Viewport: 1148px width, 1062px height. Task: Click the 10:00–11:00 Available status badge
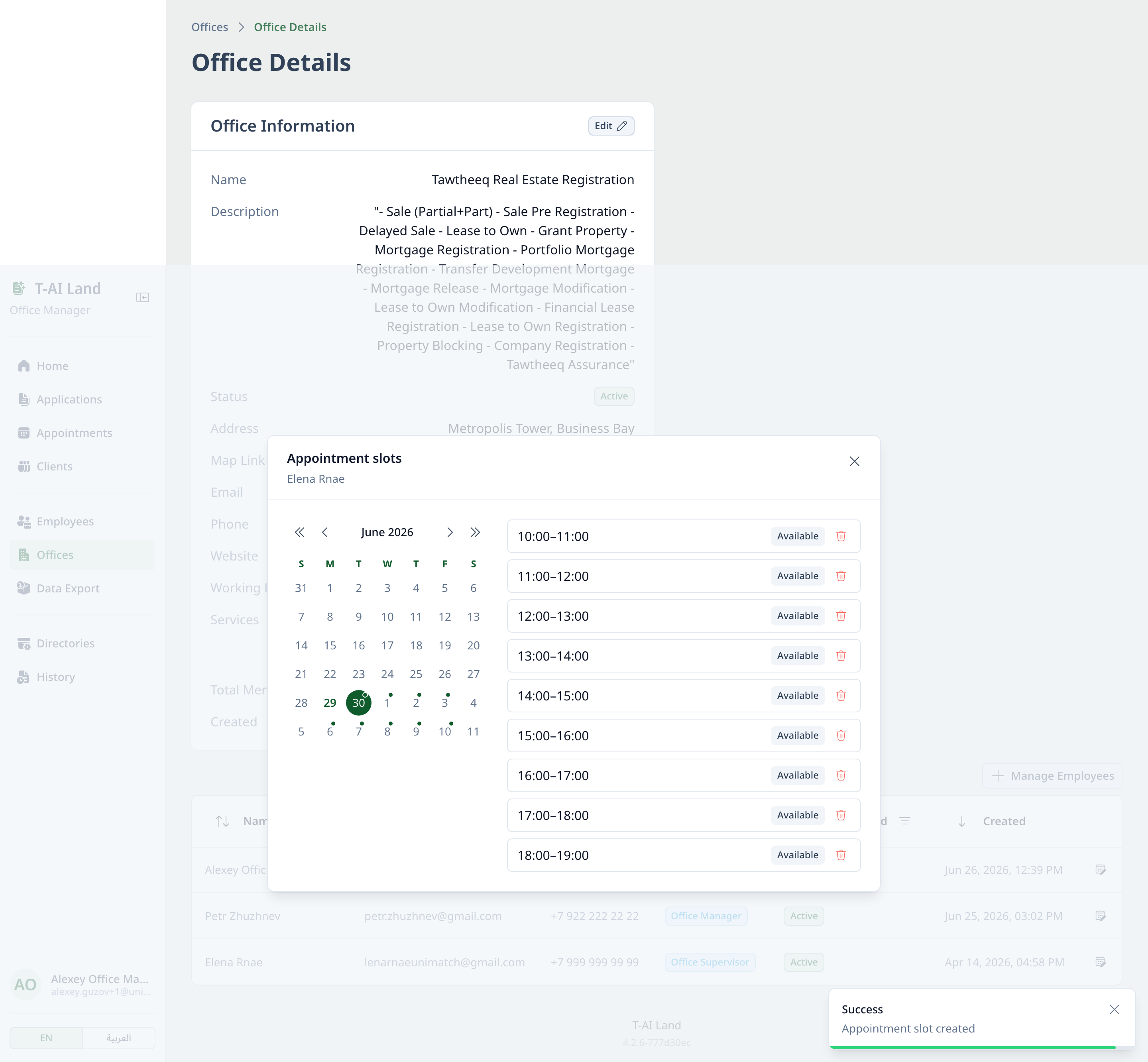click(798, 536)
